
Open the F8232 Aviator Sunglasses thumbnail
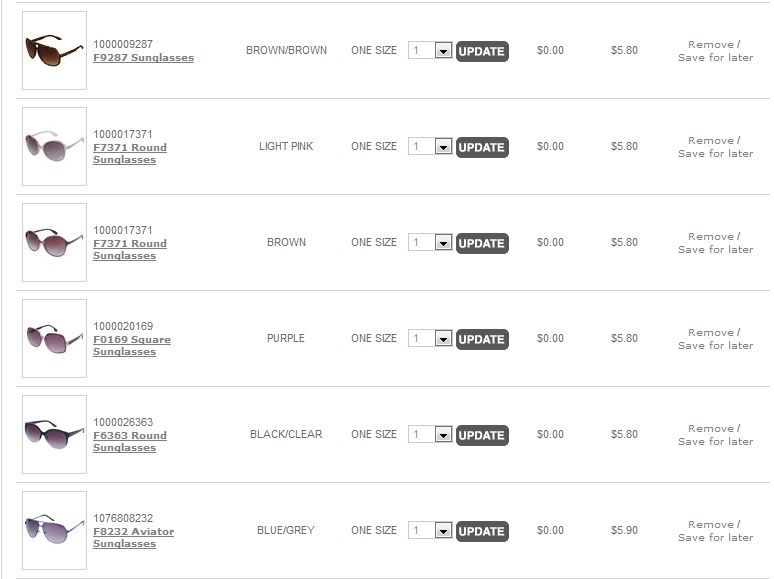pyautogui.click(x=54, y=530)
